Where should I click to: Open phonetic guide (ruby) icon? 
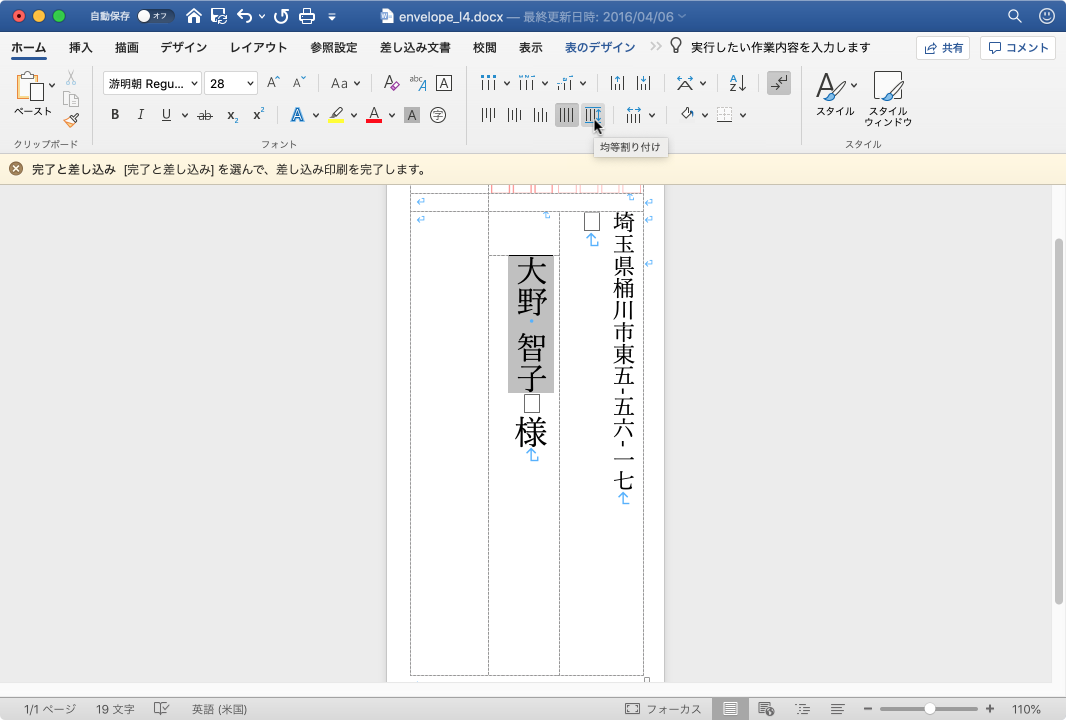pos(417,83)
